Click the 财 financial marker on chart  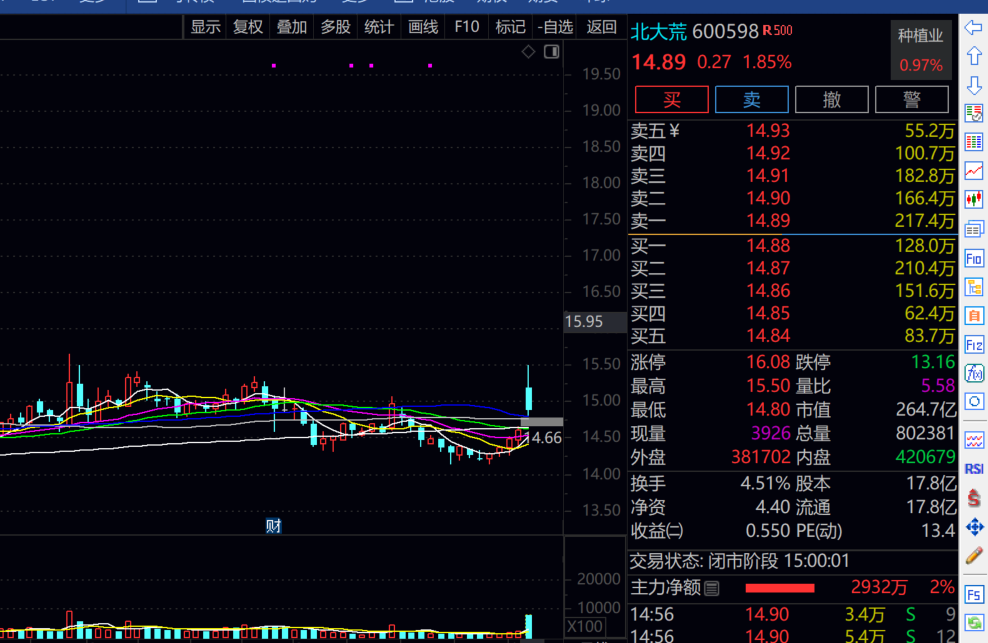click(x=273, y=526)
